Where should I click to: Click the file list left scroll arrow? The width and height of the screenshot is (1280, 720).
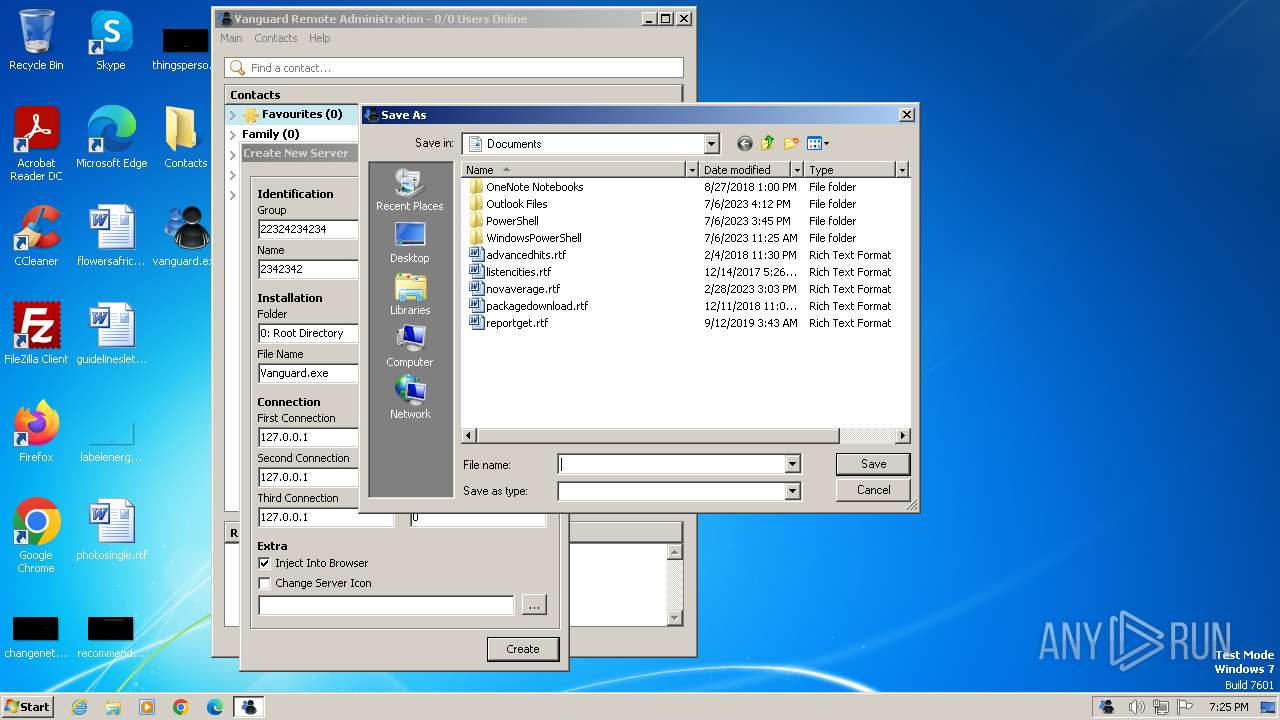tap(469, 436)
